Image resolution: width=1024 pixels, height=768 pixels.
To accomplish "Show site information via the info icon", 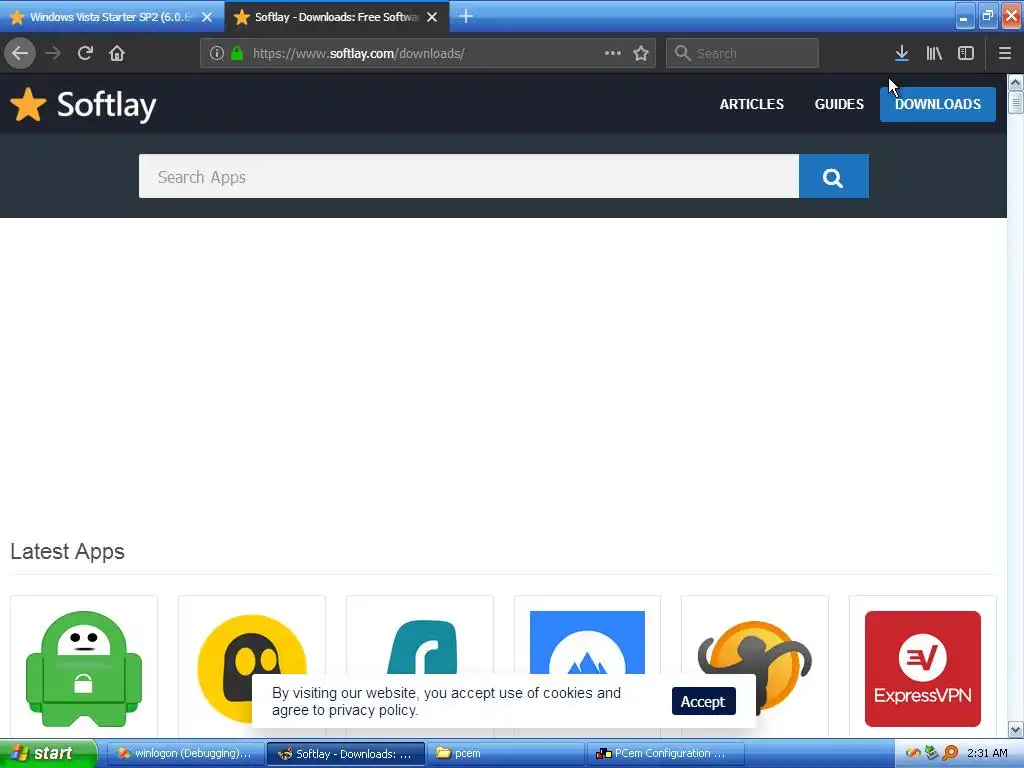I will [217, 53].
